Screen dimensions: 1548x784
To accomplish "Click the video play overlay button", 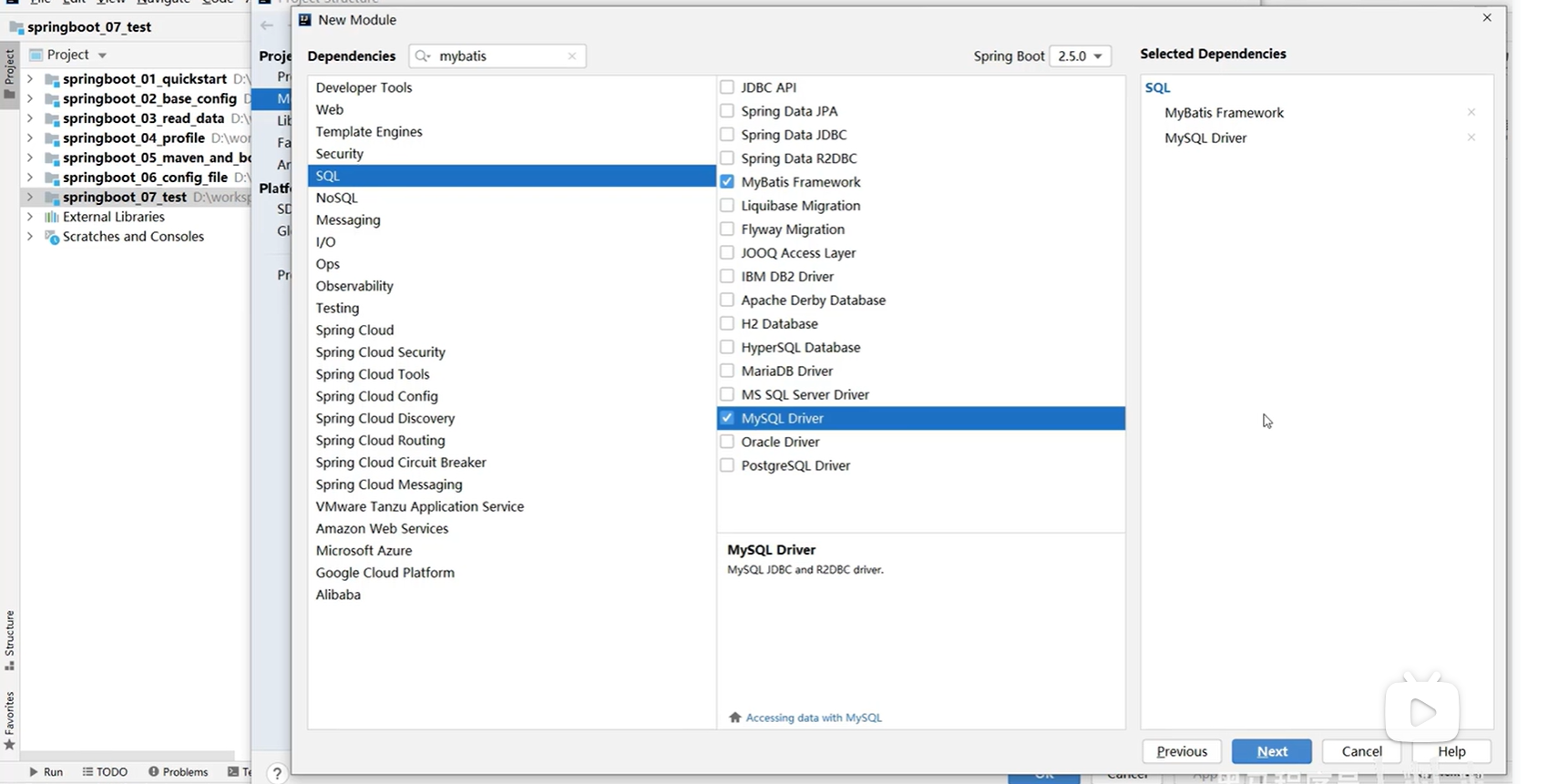I will (1422, 712).
